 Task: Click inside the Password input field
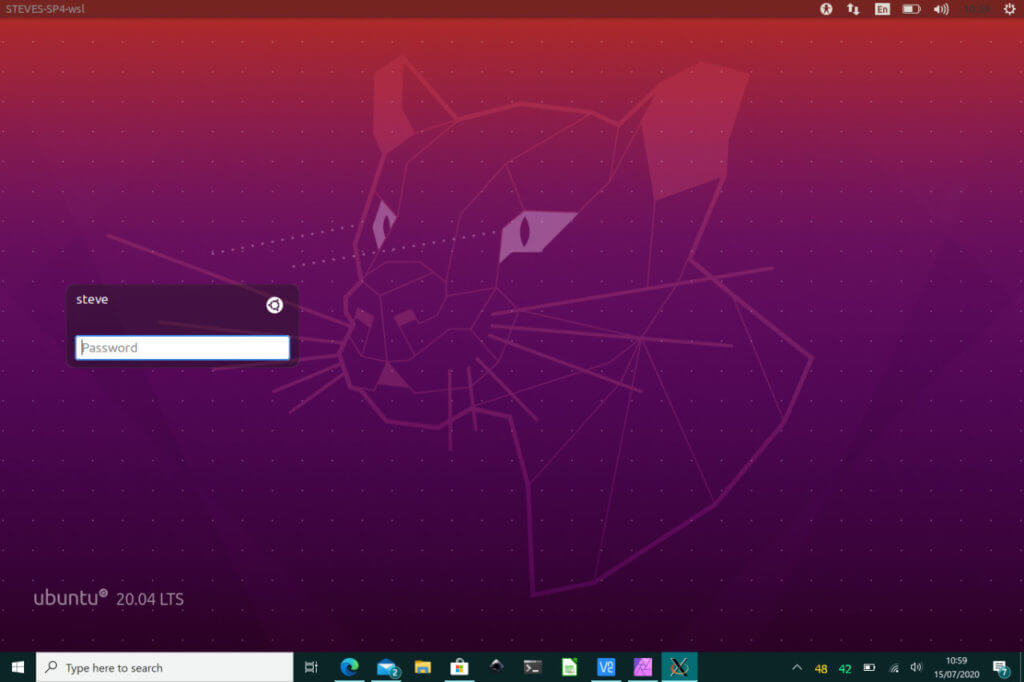coord(183,347)
